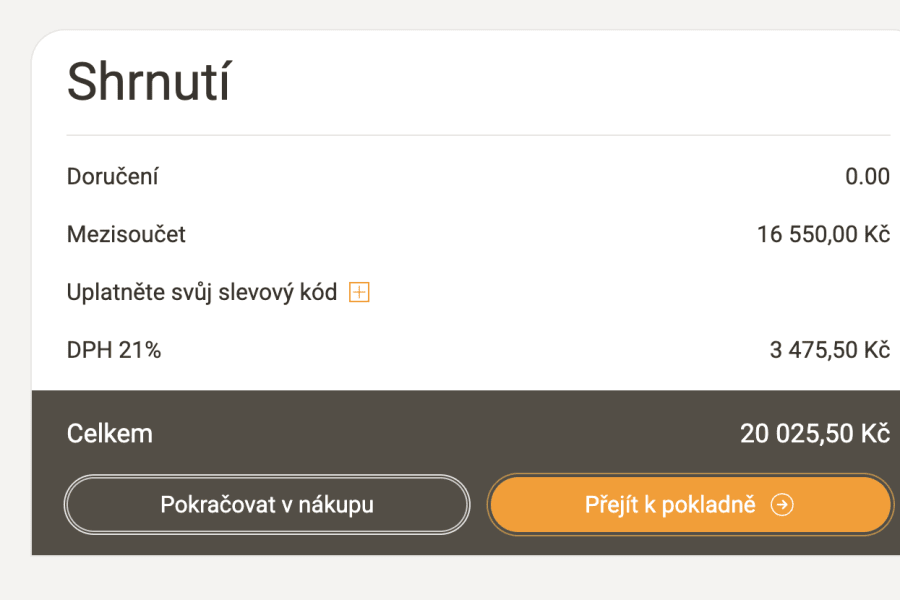Click the 20 025,50 Kč total amount
900x600 pixels.
[x=814, y=433]
